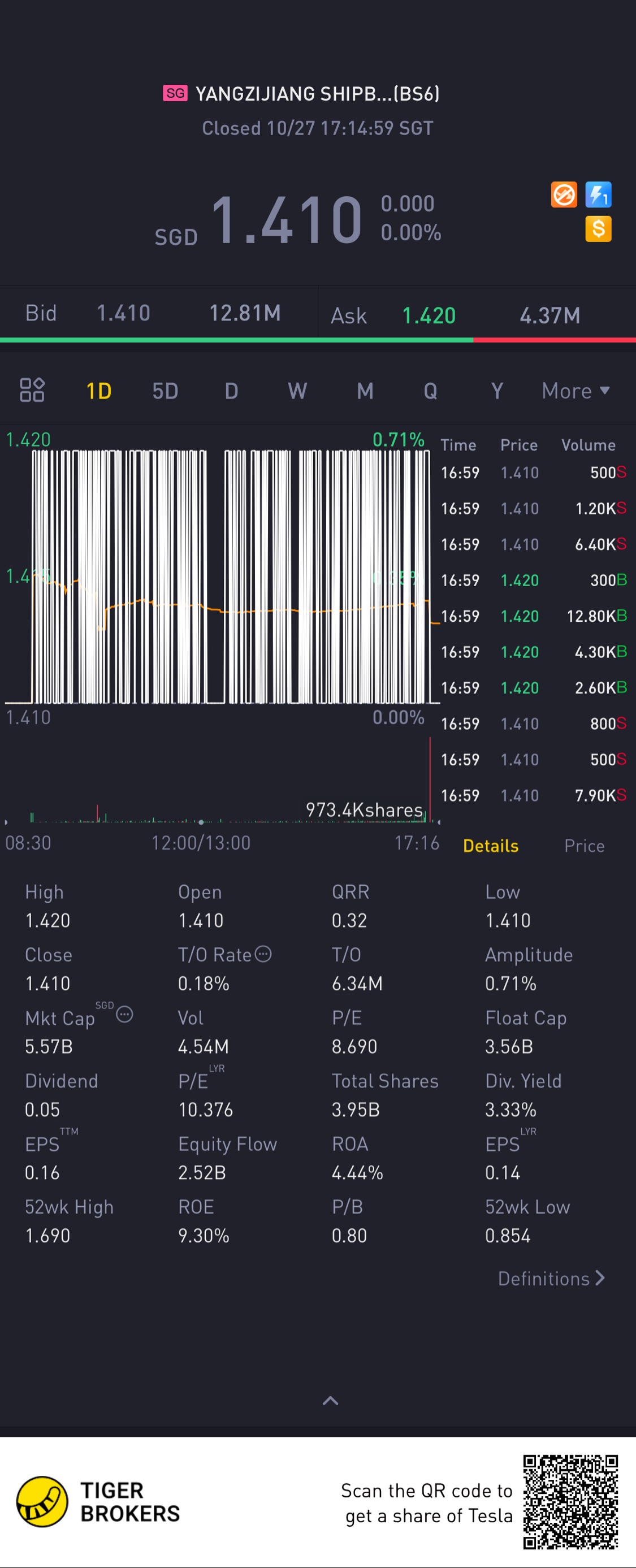Collapse the details panel with up chevron
This screenshot has height=1568, width=636.
(x=330, y=1401)
